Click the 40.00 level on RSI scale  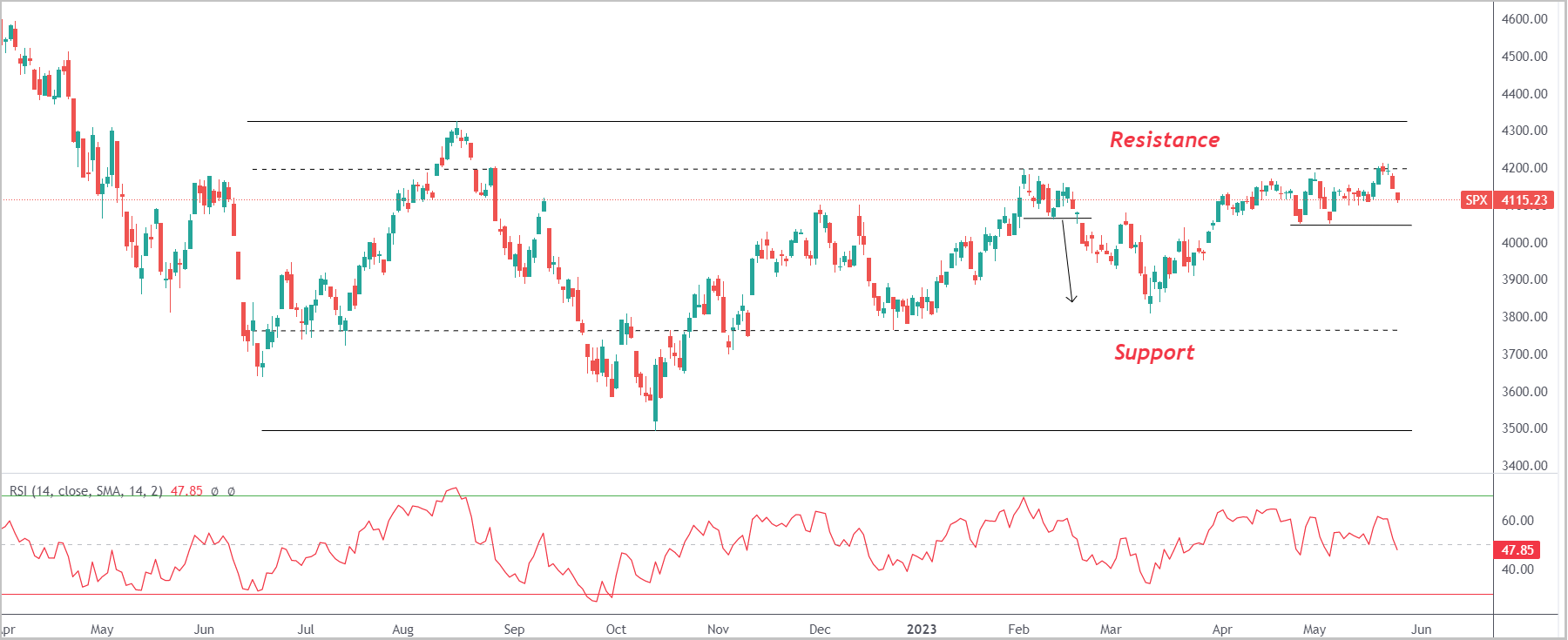click(x=1517, y=569)
